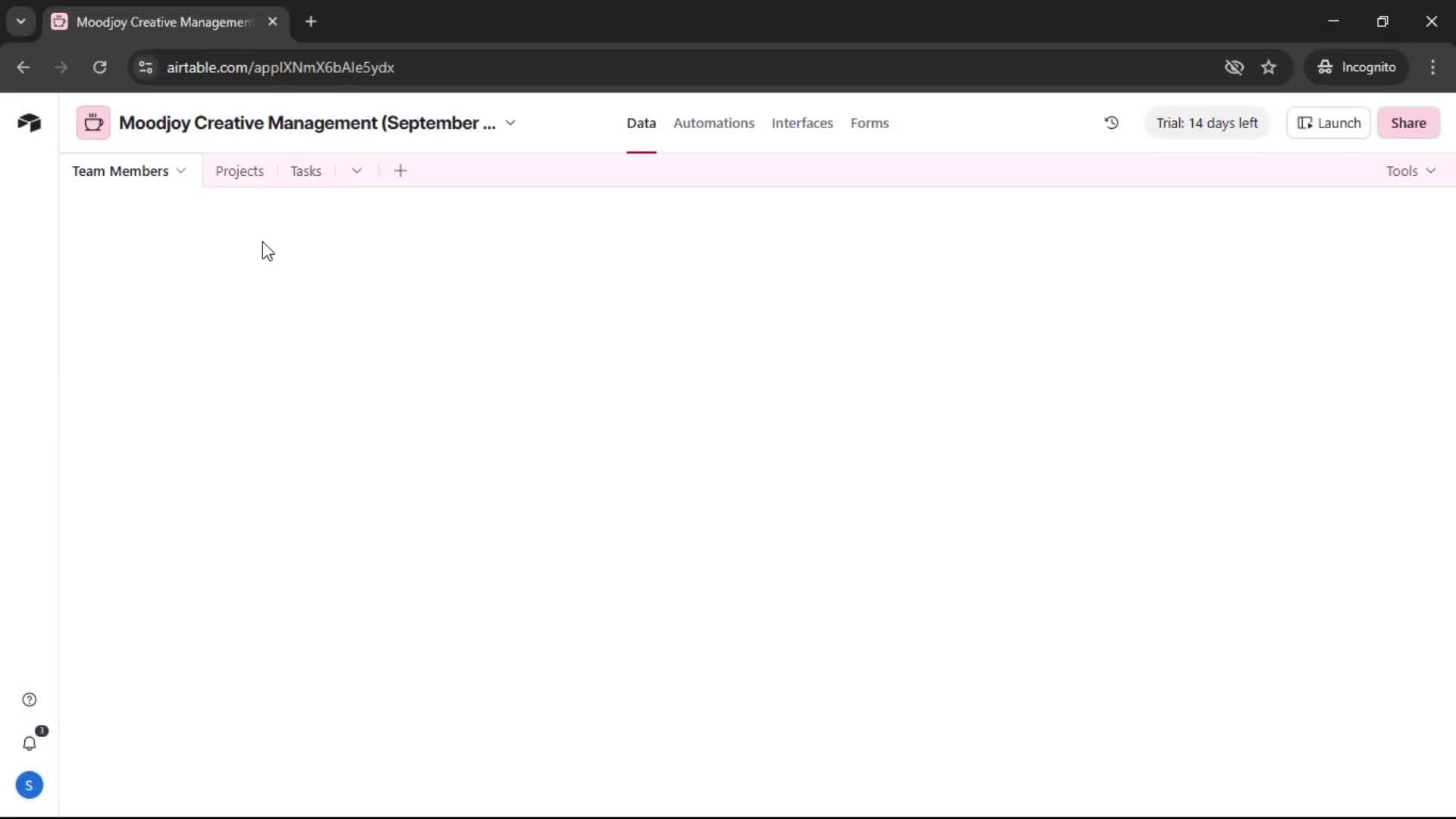This screenshot has height=819, width=1456.
Task: Select the Moodjoy Creative Management browser tab
Action: click(166, 21)
